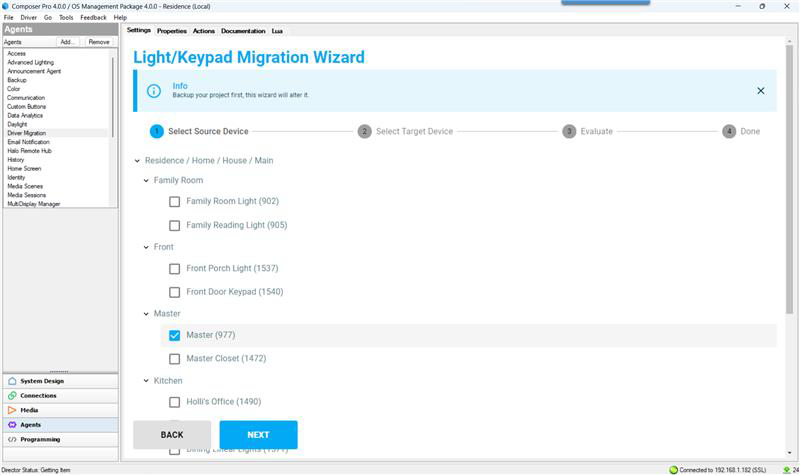Dismiss the Info banner with X
The image size is (800, 475).
point(760,91)
